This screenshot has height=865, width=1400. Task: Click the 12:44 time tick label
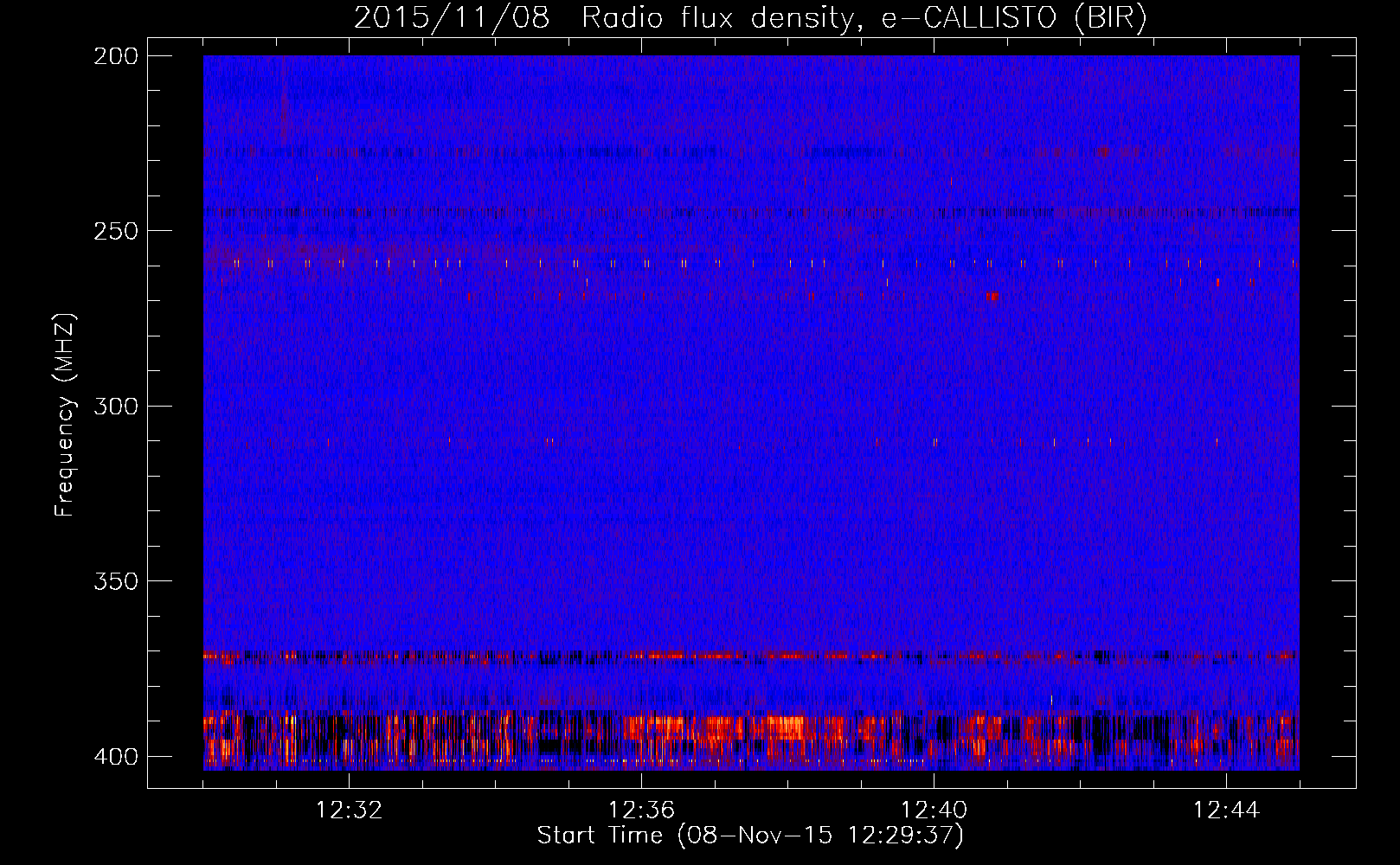click(1226, 811)
